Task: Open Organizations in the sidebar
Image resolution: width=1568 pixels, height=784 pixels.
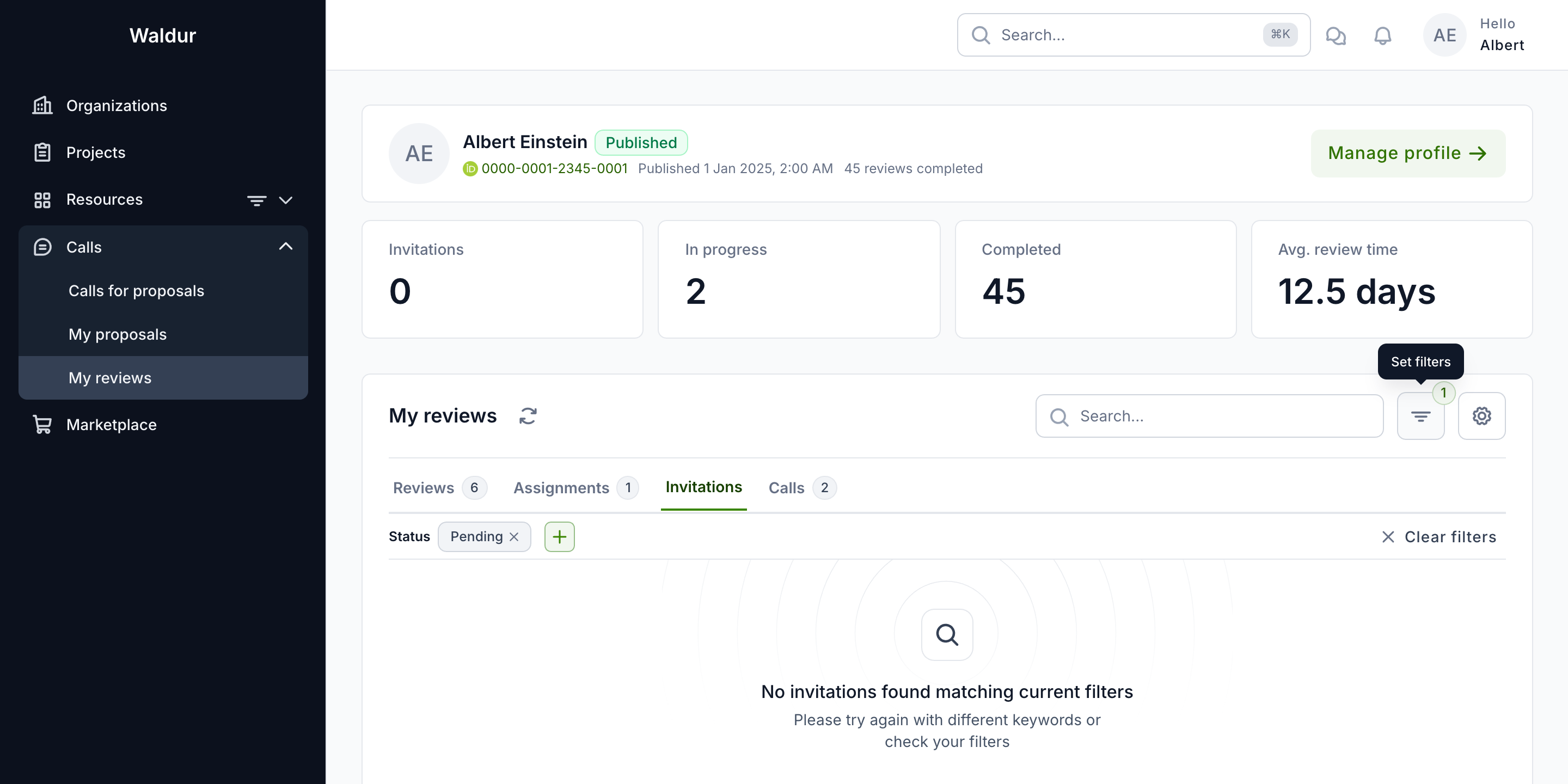Action: [163, 105]
